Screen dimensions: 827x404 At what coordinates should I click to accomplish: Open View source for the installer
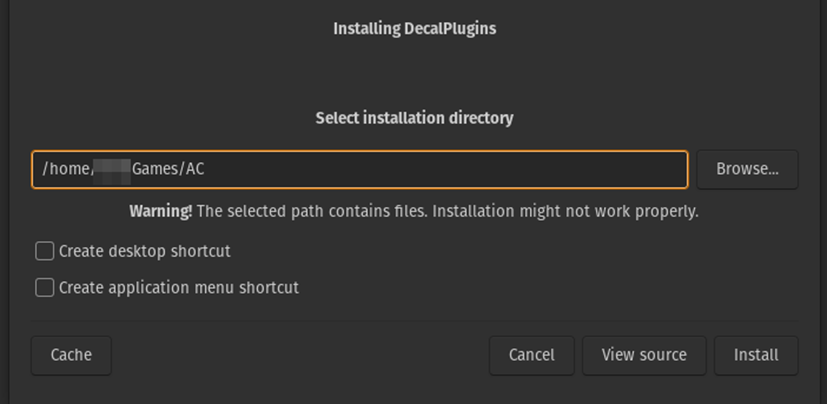644,355
